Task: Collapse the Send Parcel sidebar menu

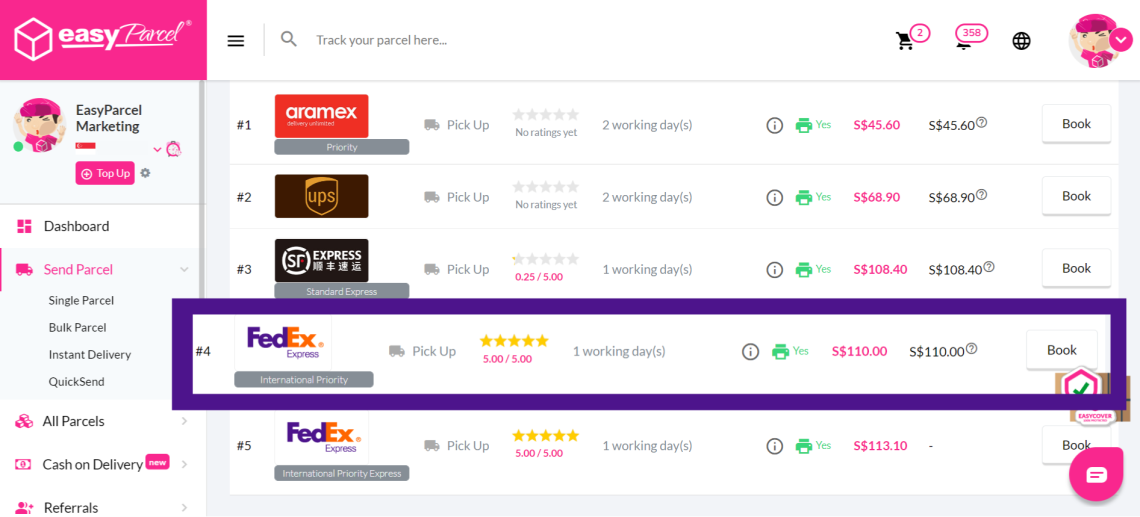Action: [184, 269]
